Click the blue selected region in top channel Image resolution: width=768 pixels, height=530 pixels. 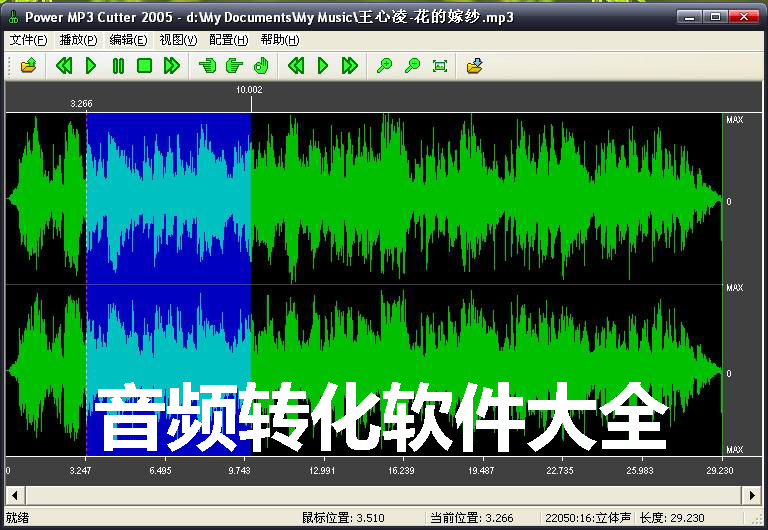[168, 198]
